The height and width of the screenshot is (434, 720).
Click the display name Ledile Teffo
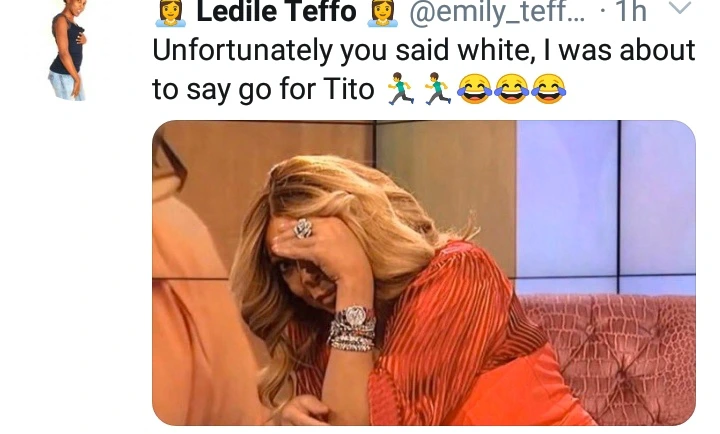tap(276, 11)
